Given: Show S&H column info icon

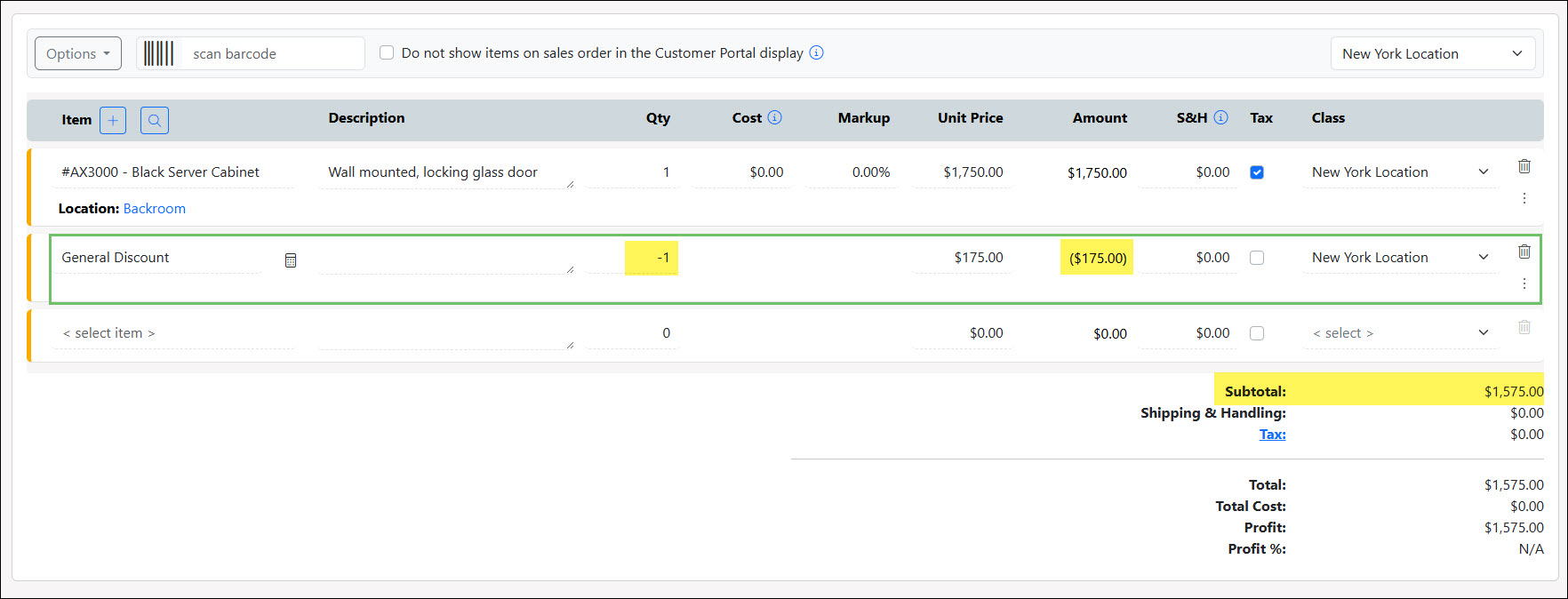Looking at the screenshot, I should click(x=1221, y=117).
